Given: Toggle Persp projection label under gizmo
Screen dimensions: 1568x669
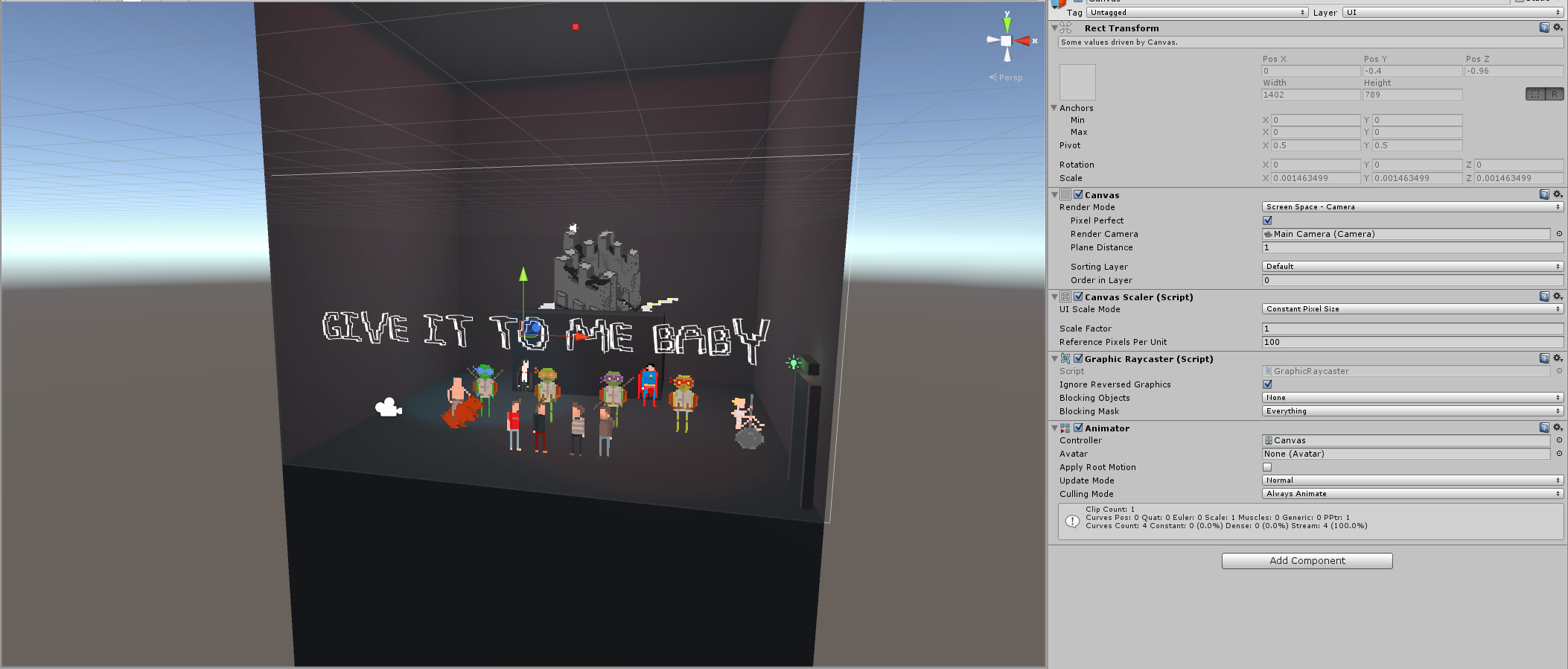Looking at the screenshot, I should [x=1006, y=77].
